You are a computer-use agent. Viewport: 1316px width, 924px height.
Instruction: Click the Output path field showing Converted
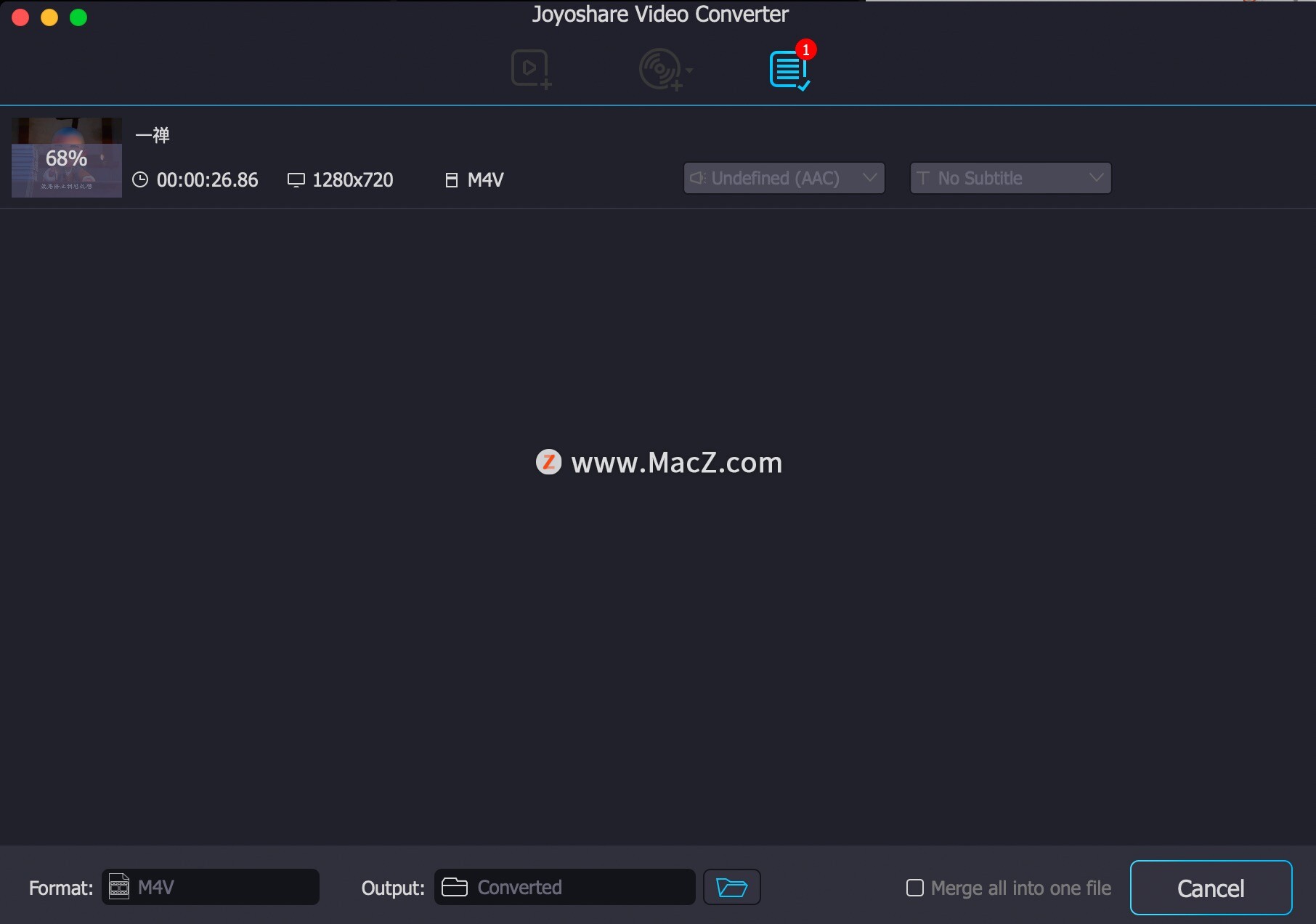pyautogui.click(x=564, y=887)
